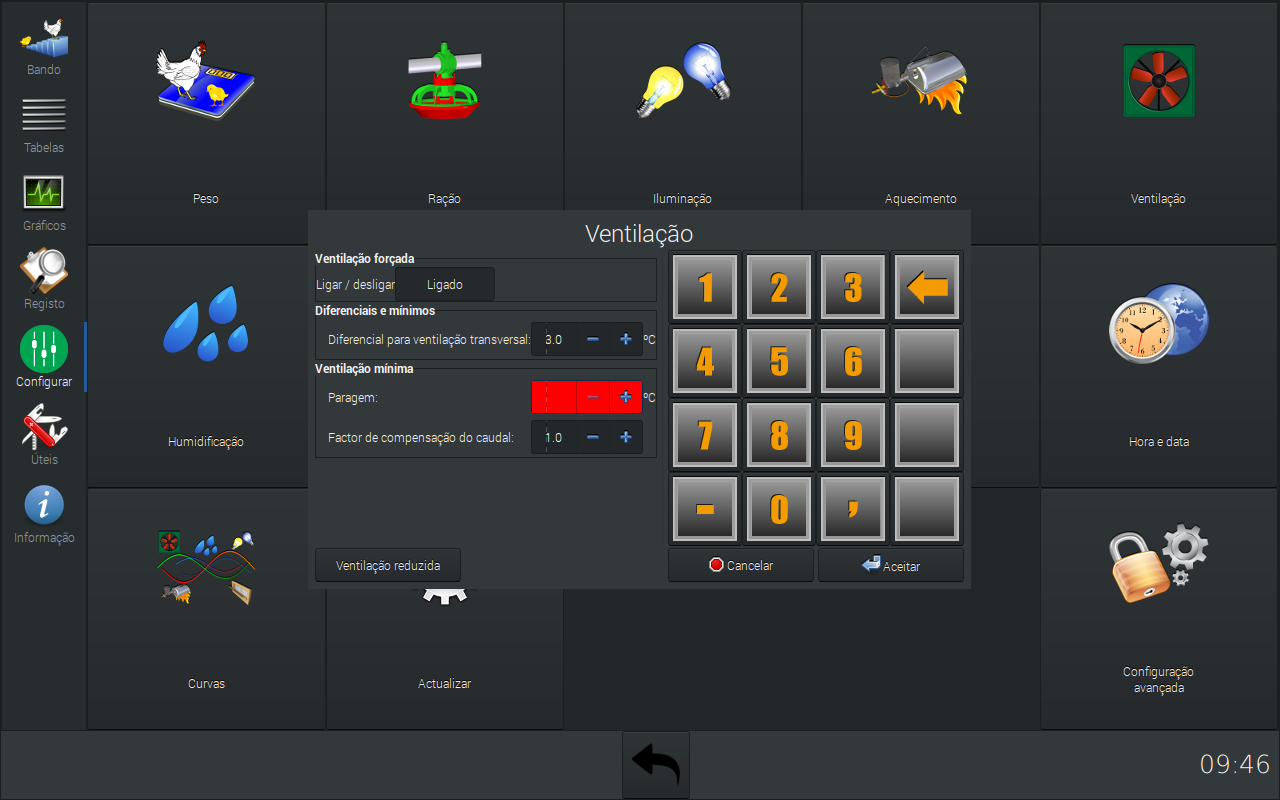Open the Tabelas sidebar item
Viewport: 1280px width, 800px height.
coord(44,125)
